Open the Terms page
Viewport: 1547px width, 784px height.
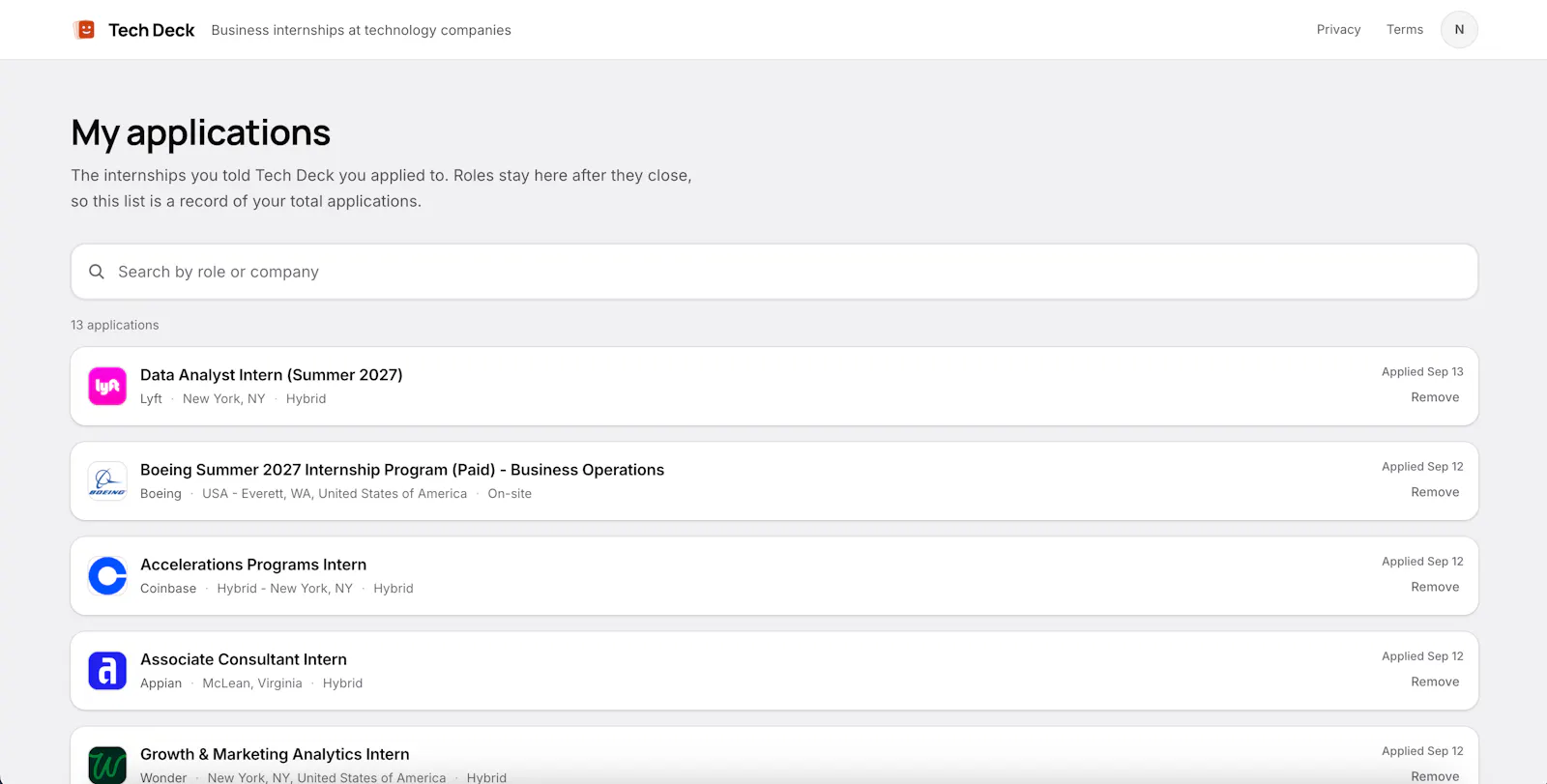pos(1405,30)
